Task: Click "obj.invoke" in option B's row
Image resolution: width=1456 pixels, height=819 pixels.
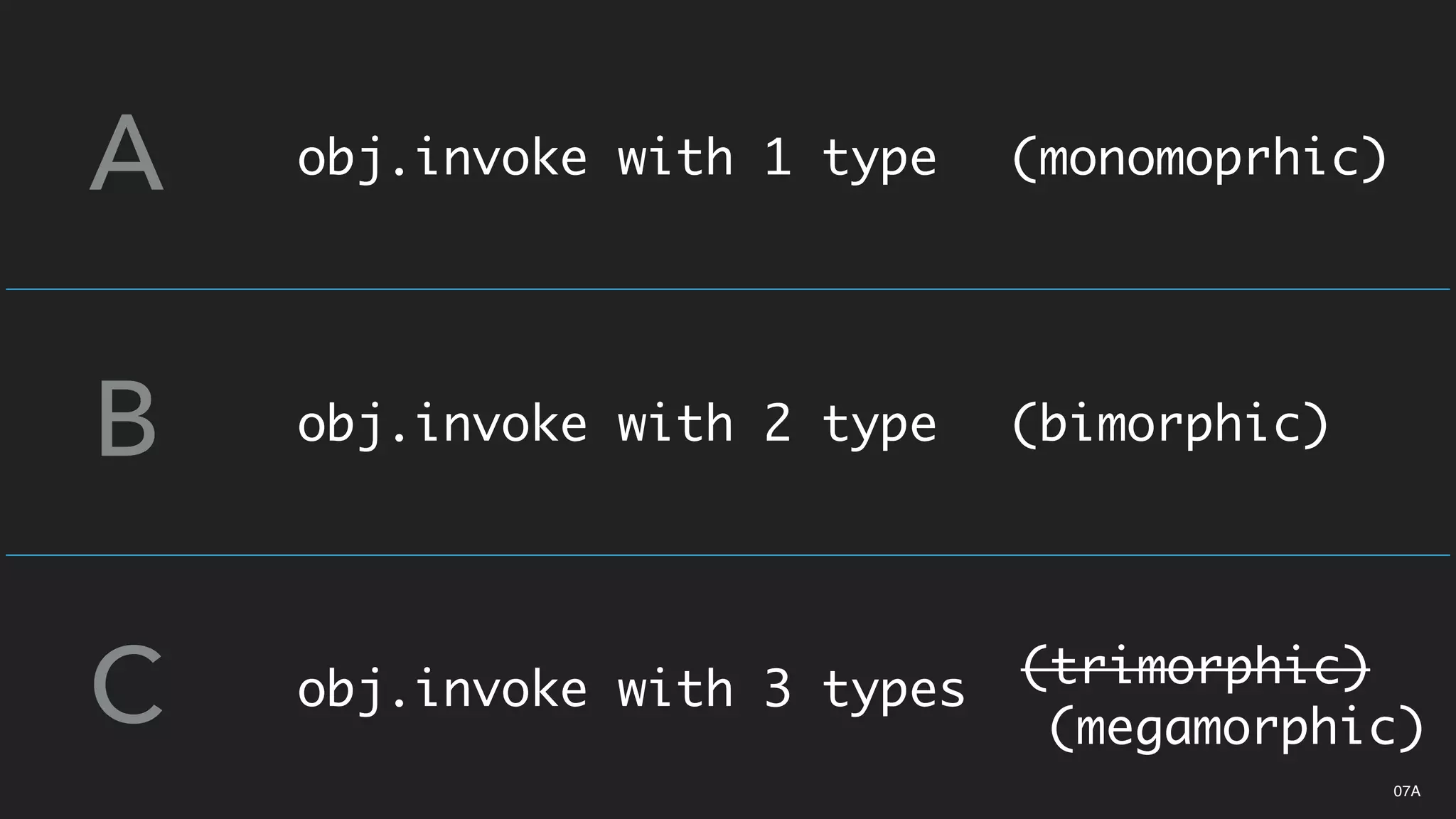Action: tap(442, 424)
